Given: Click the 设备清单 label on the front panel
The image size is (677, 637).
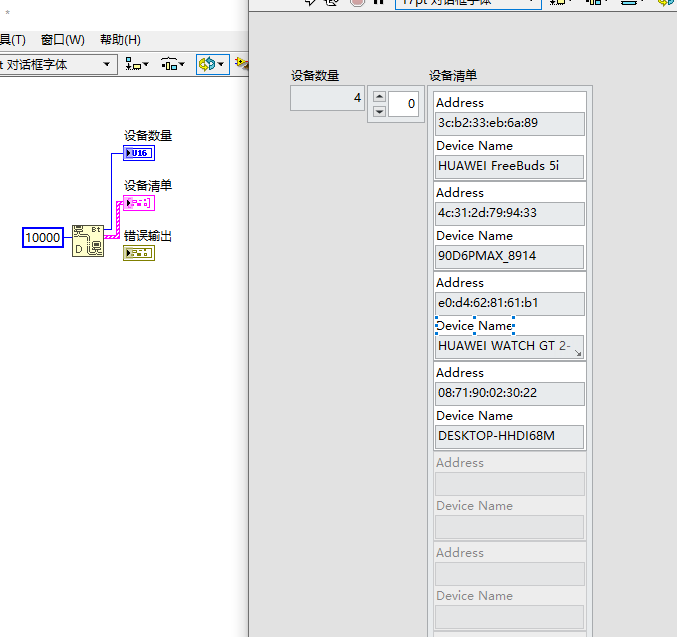Looking at the screenshot, I should click(x=453, y=76).
